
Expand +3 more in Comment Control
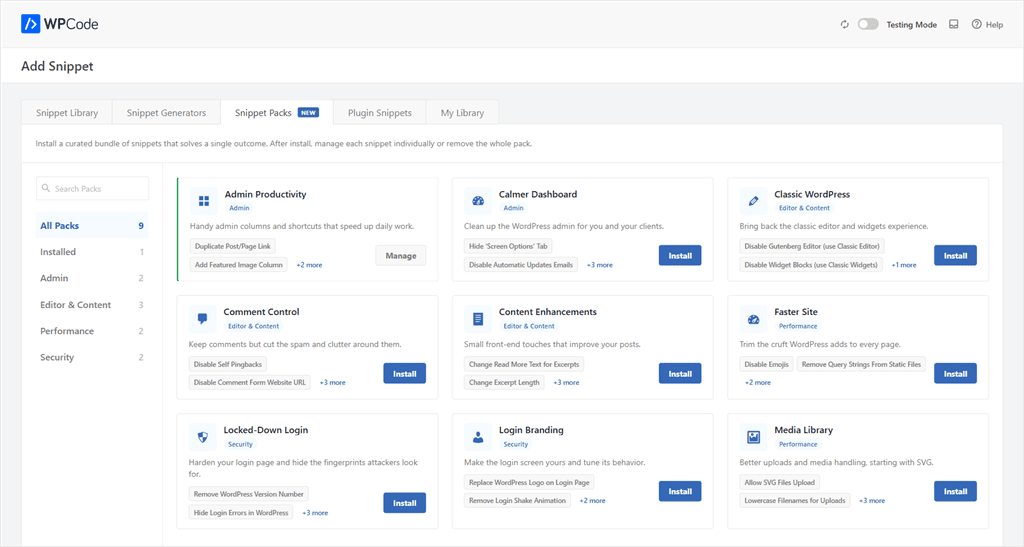click(x=332, y=383)
